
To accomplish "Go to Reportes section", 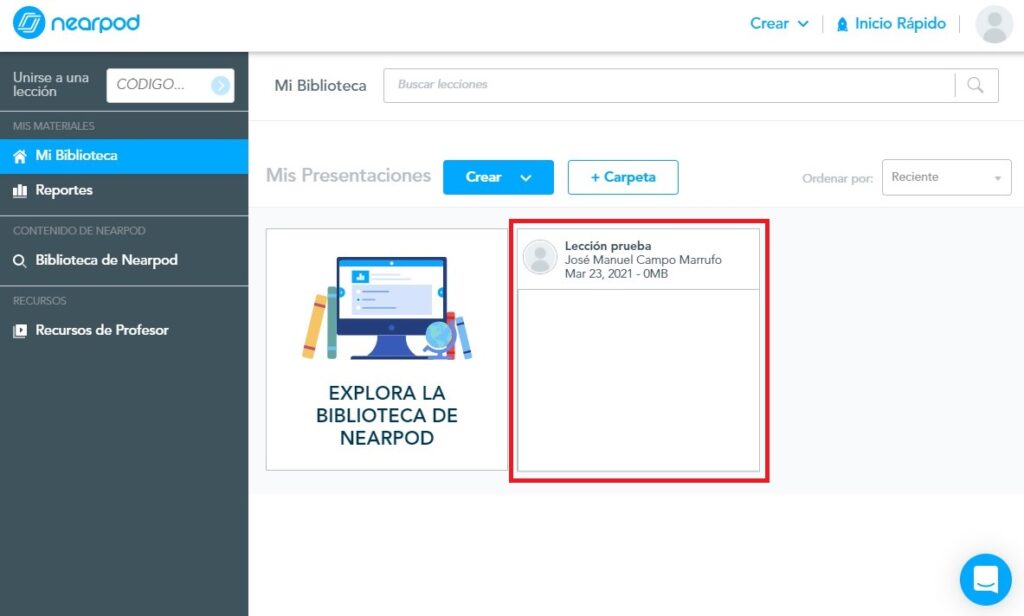I will 64,190.
